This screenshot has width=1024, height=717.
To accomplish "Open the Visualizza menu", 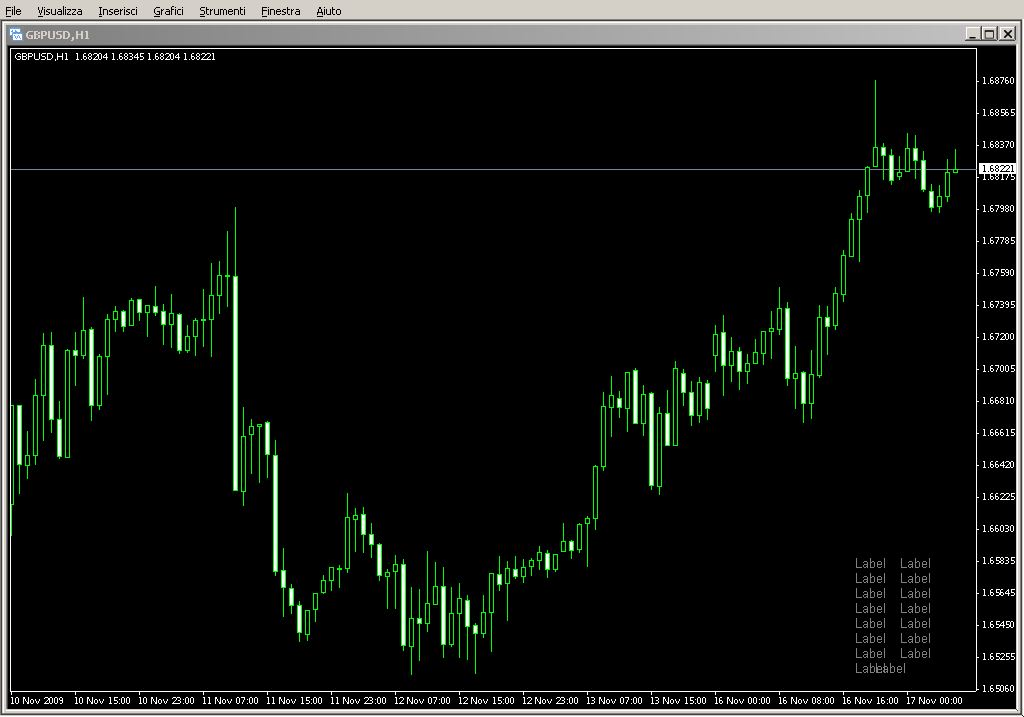I will pos(59,11).
